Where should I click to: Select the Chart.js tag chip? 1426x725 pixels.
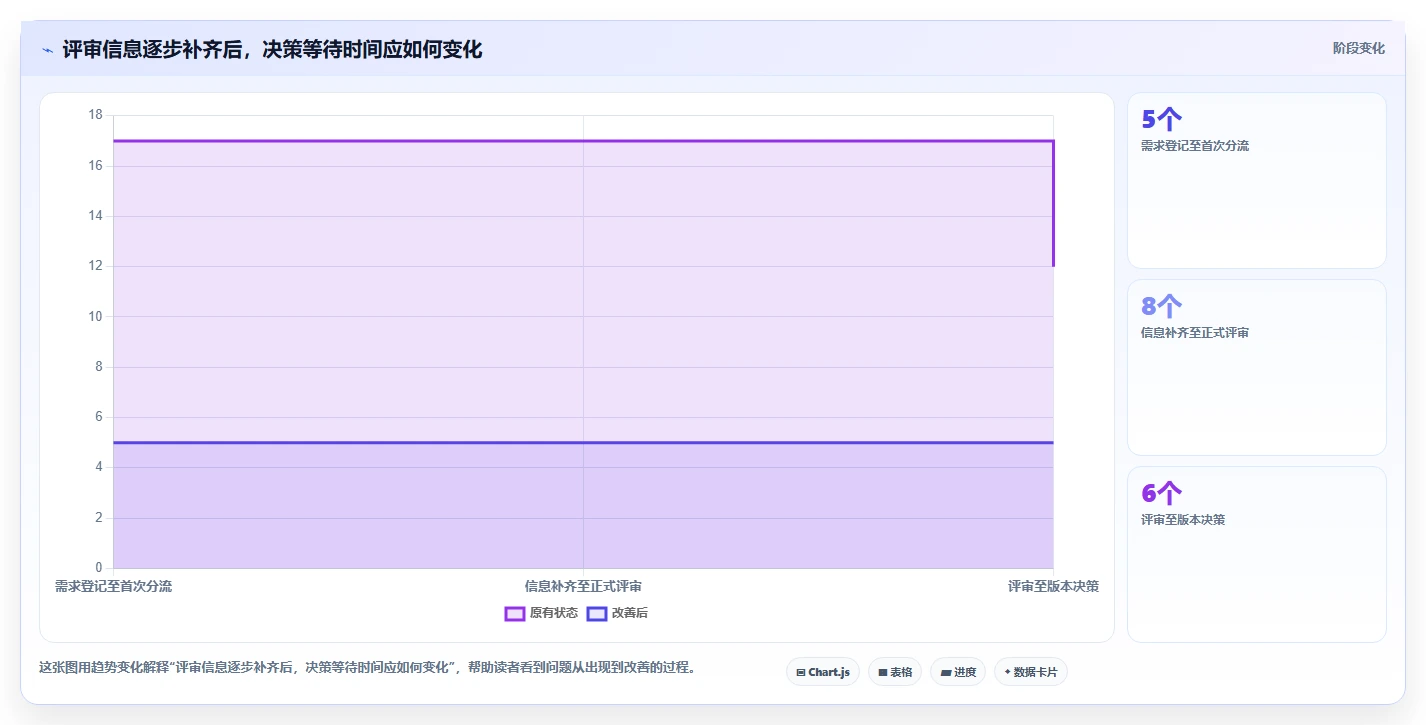pos(823,672)
